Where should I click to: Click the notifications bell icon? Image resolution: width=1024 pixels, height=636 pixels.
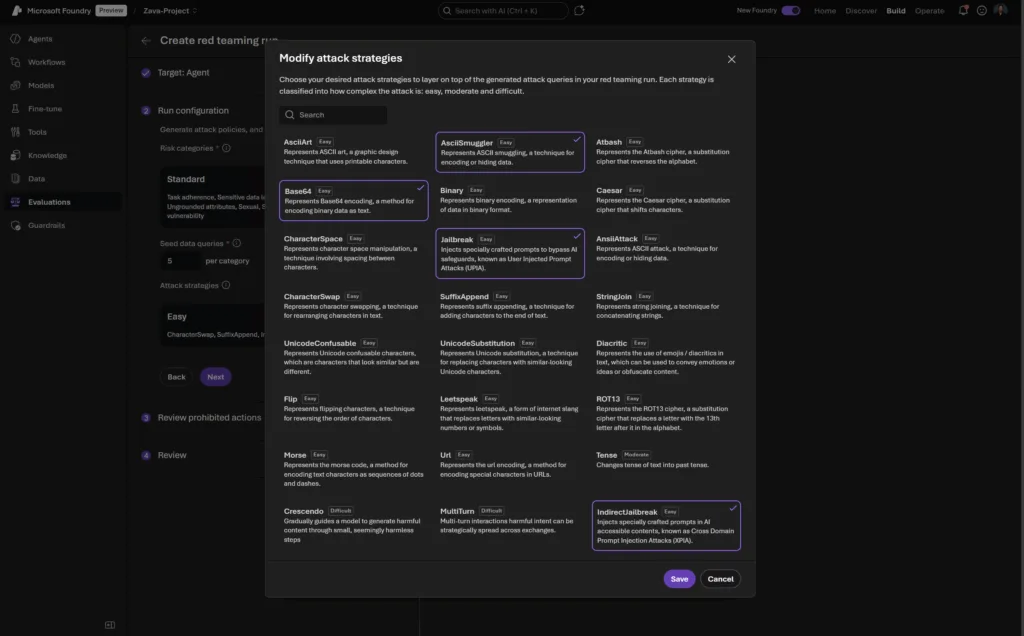coord(963,11)
